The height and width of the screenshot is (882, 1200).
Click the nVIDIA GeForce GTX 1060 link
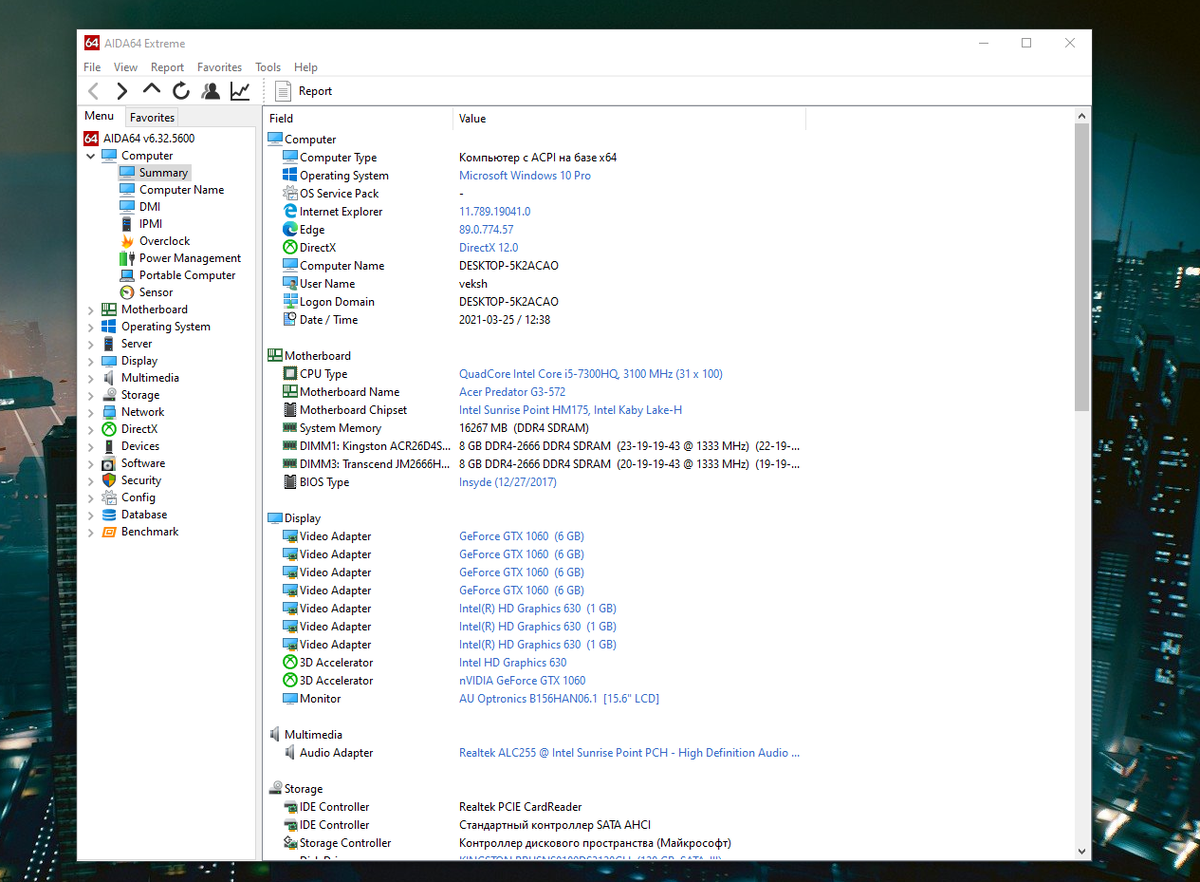click(x=522, y=680)
